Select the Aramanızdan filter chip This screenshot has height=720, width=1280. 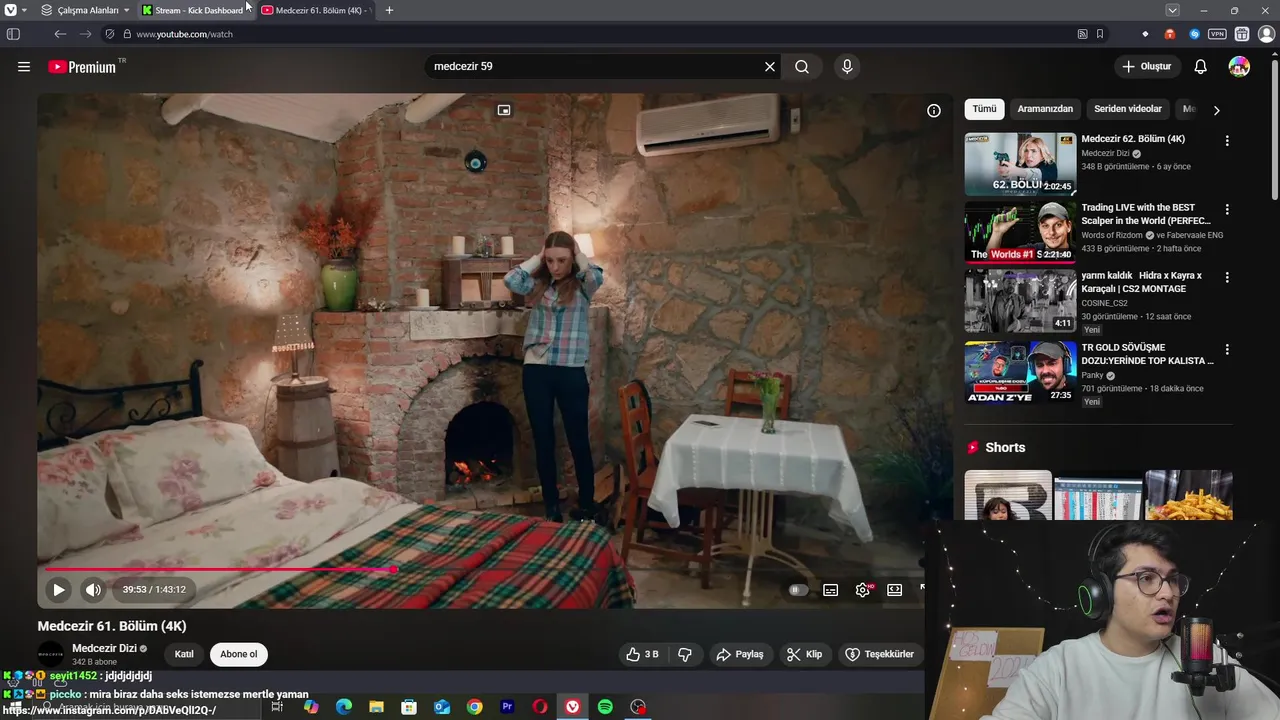pyautogui.click(x=1045, y=109)
